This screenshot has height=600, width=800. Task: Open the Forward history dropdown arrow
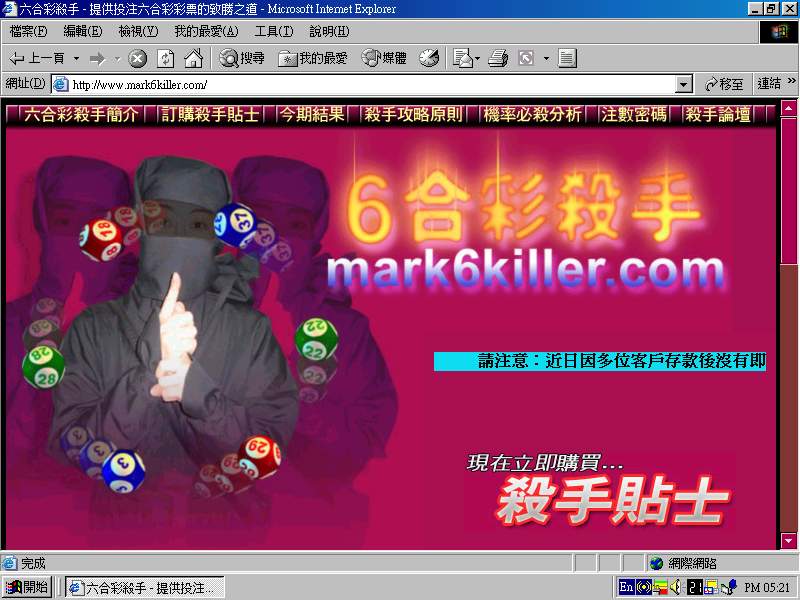117,59
